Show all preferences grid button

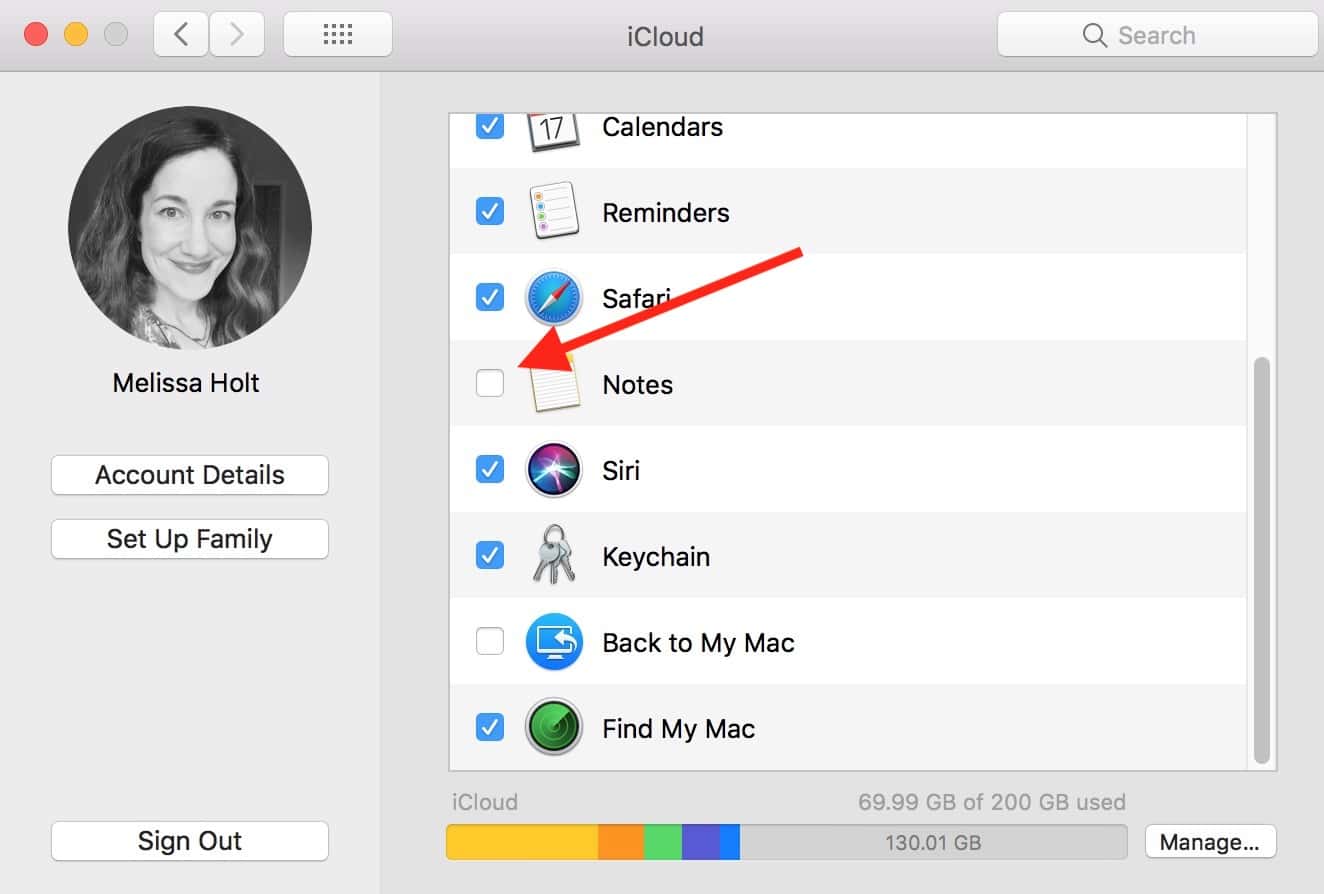(x=338, y=35)
